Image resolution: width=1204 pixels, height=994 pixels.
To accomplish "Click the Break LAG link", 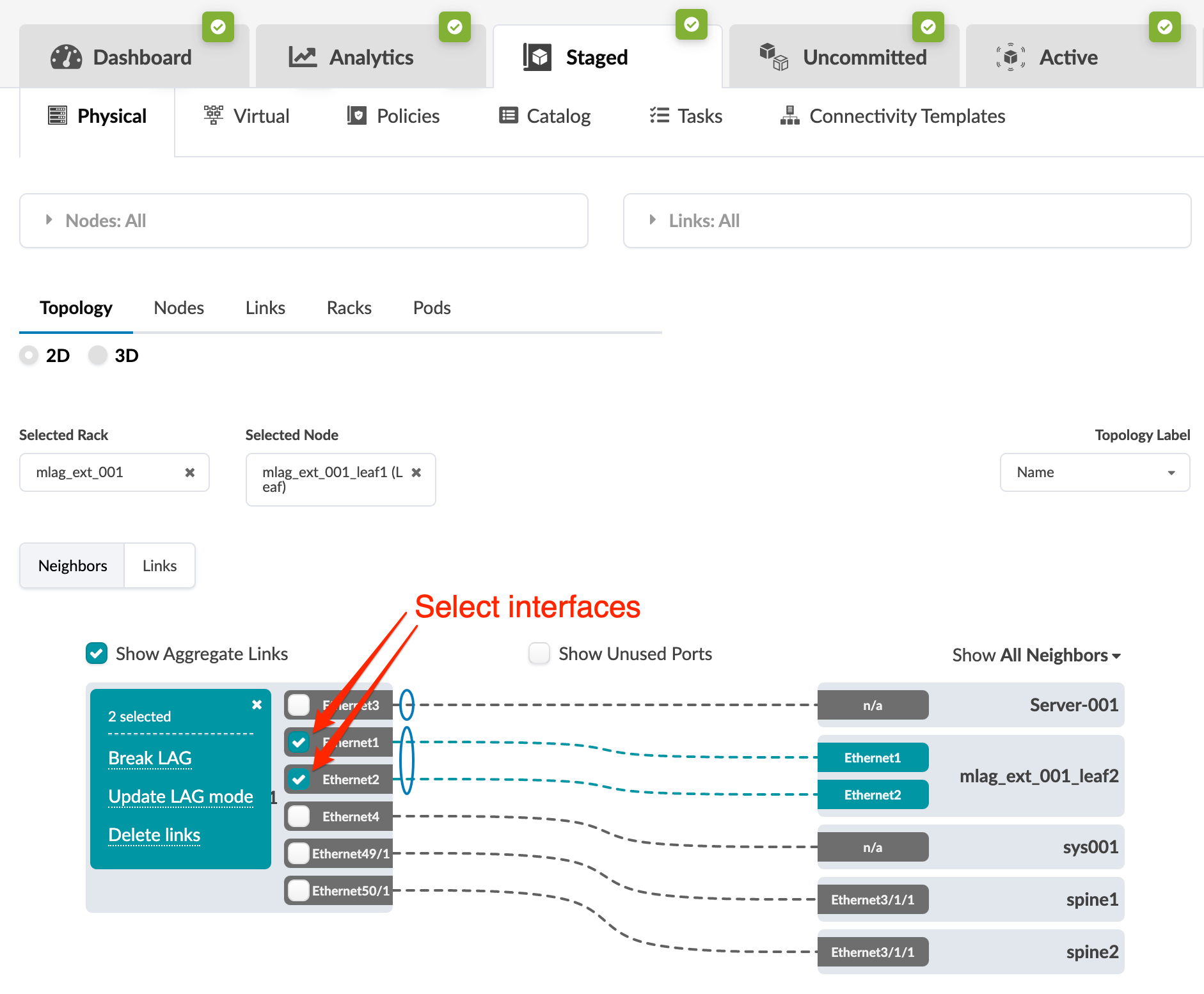I will [x=150, y=759].
